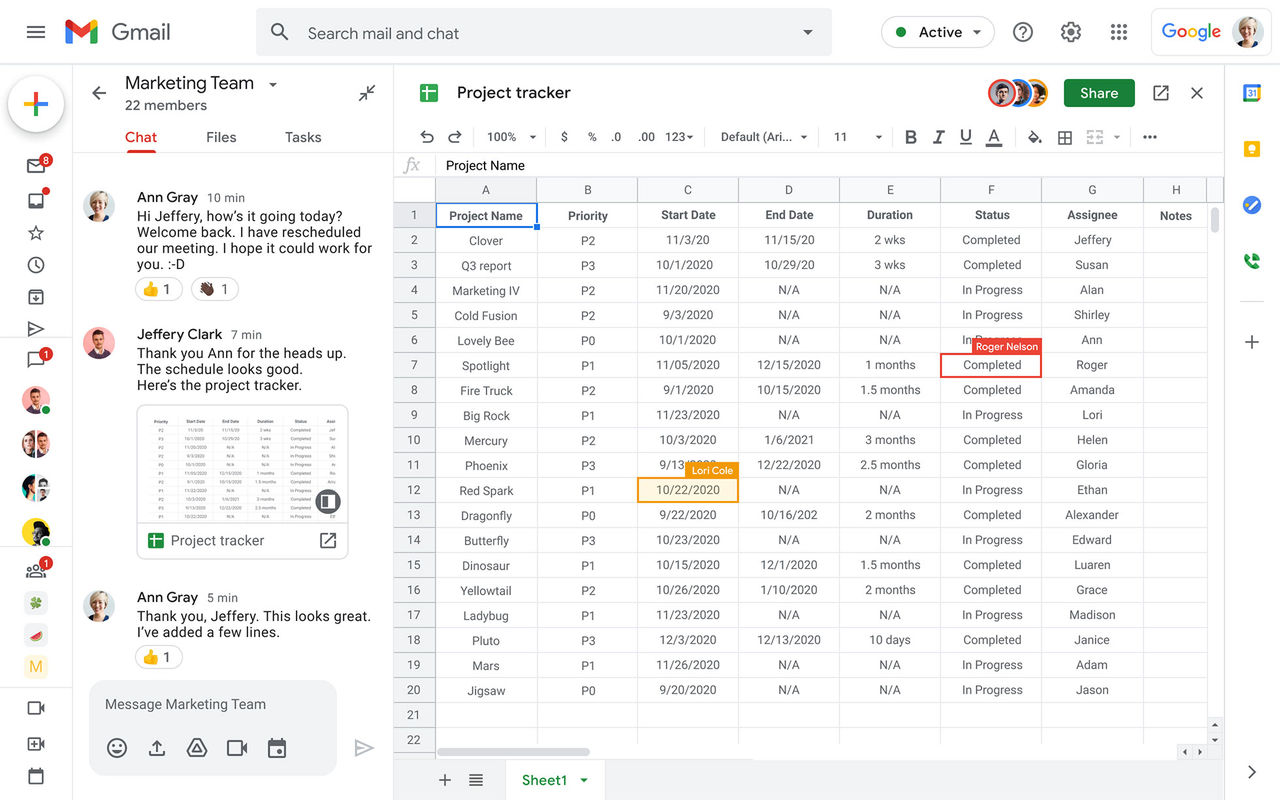Viewport: 1280px width, 800px height.
Task: Format as percent in toolbar
Action: tap(592, 137)
